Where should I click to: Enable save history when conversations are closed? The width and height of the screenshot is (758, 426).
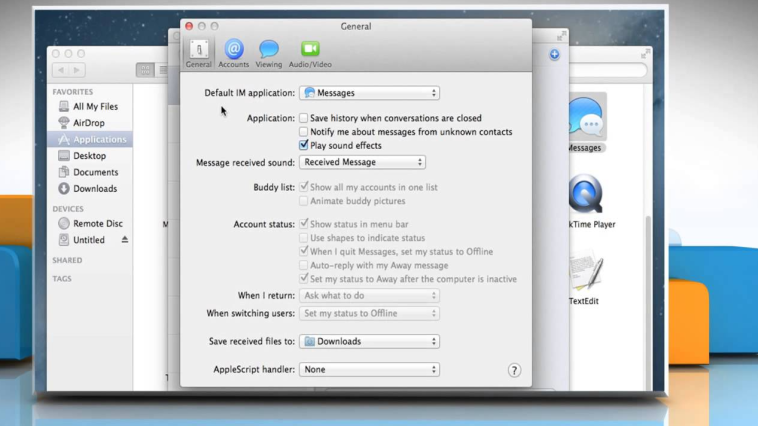[x=304, y=118]
